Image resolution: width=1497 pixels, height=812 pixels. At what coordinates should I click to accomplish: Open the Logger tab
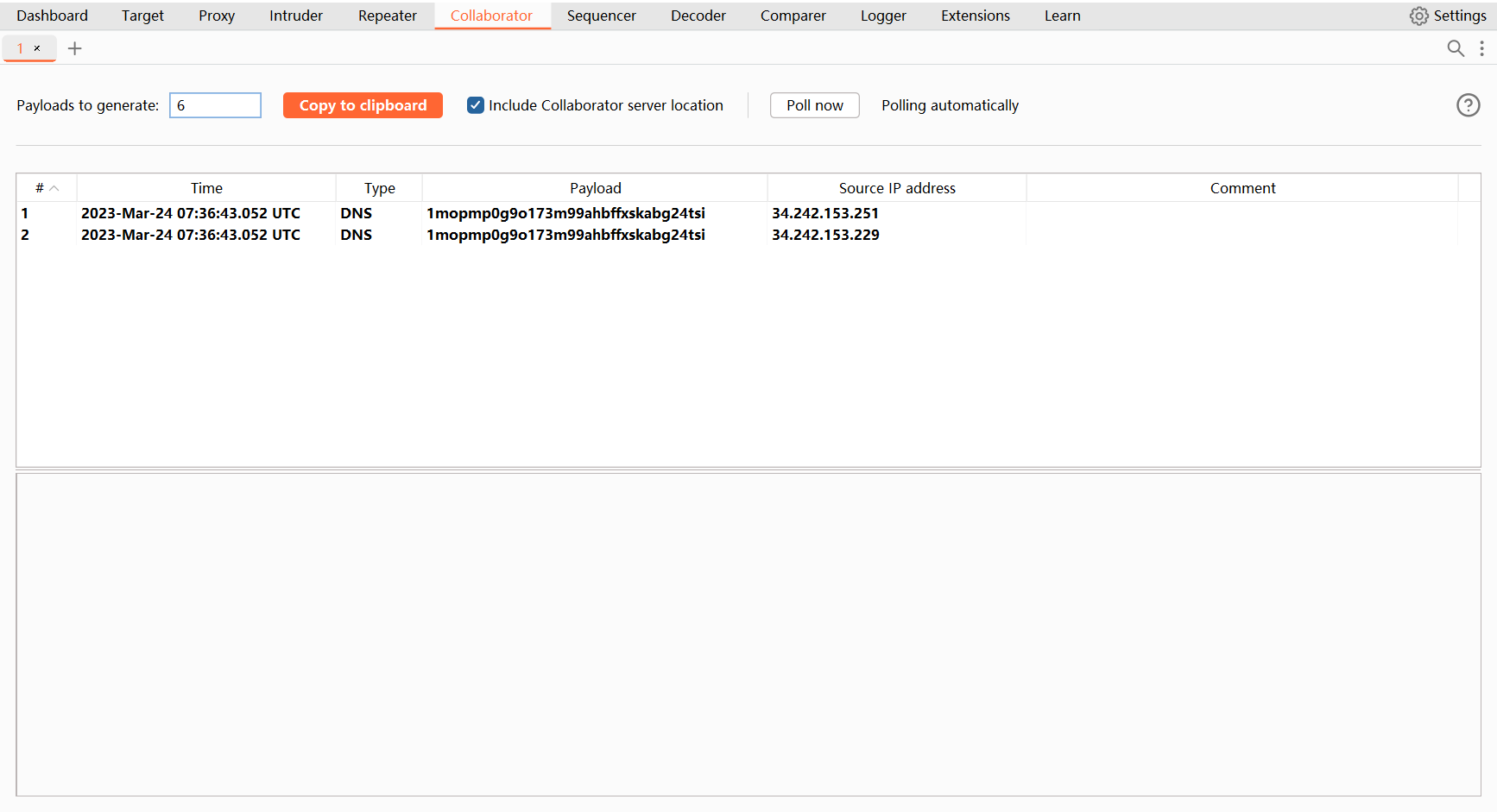(x=883, y=16)
